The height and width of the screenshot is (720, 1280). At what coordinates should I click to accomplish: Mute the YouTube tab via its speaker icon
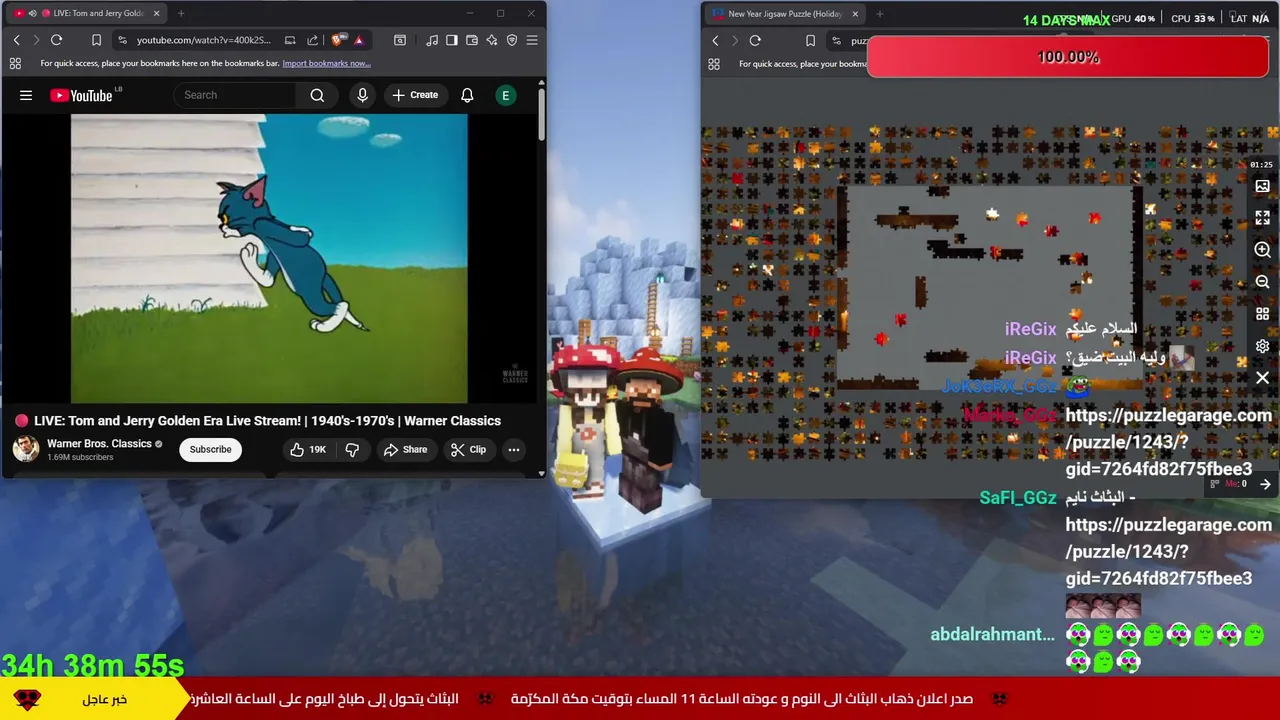(32, 13)
